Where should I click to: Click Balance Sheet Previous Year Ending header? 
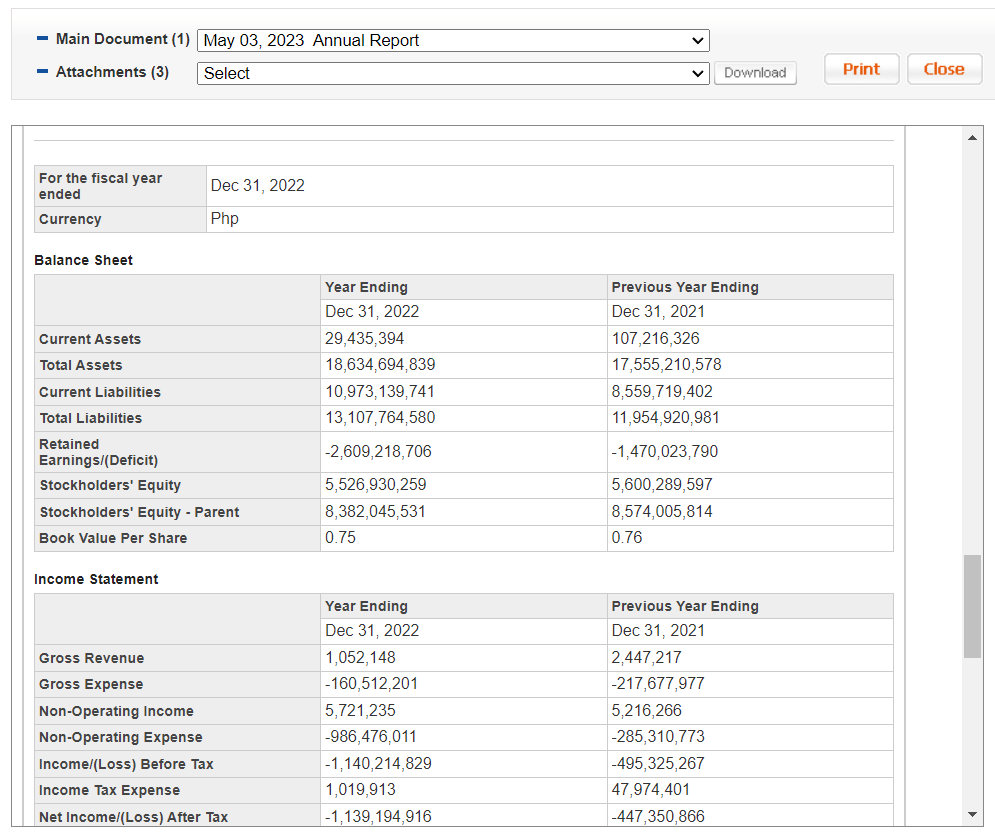tap(685, 287)
